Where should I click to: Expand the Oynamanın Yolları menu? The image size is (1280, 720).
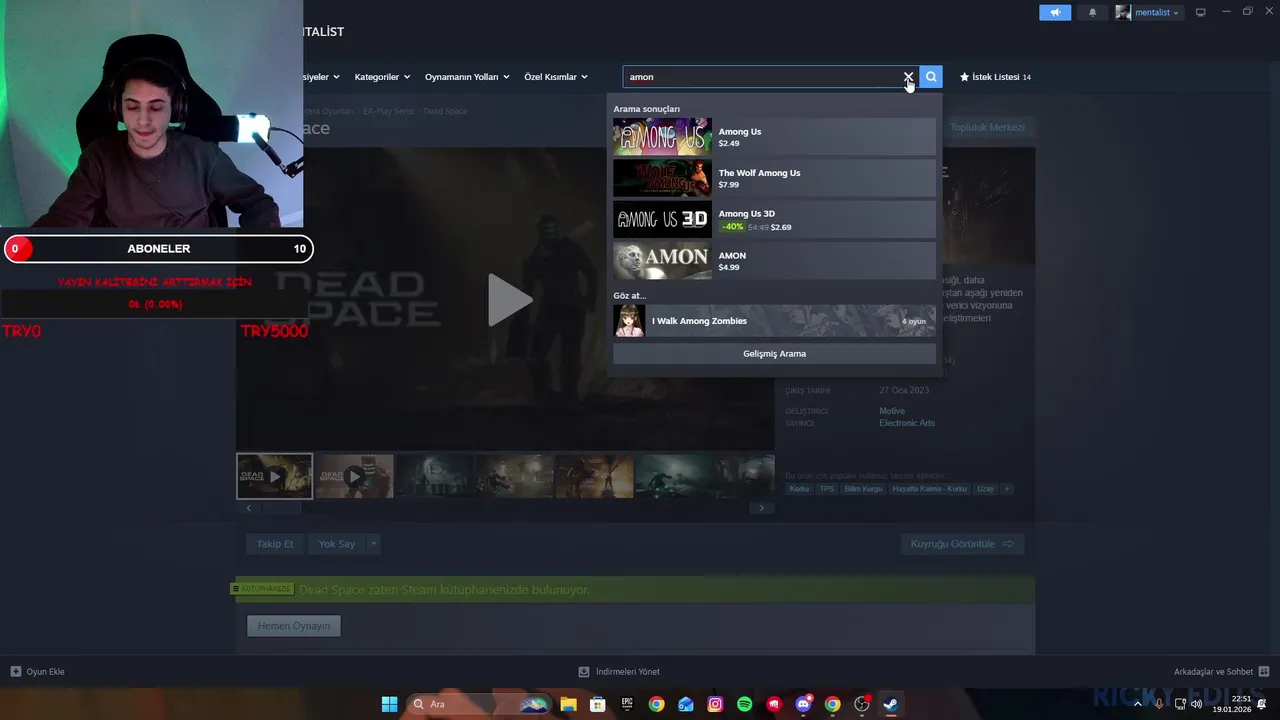click(x=467, y=77)
